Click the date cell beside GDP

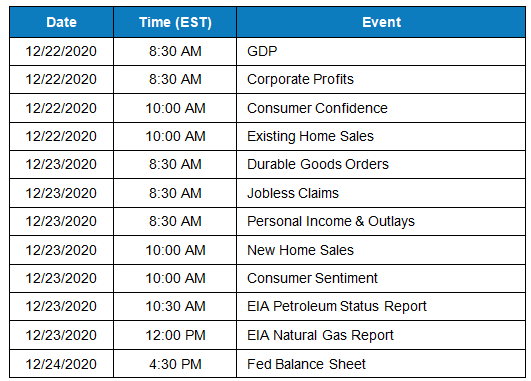tap(61, 51)
